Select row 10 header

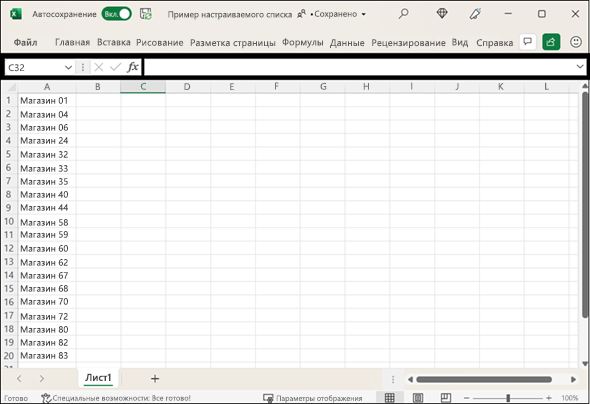tap(9, 222)
